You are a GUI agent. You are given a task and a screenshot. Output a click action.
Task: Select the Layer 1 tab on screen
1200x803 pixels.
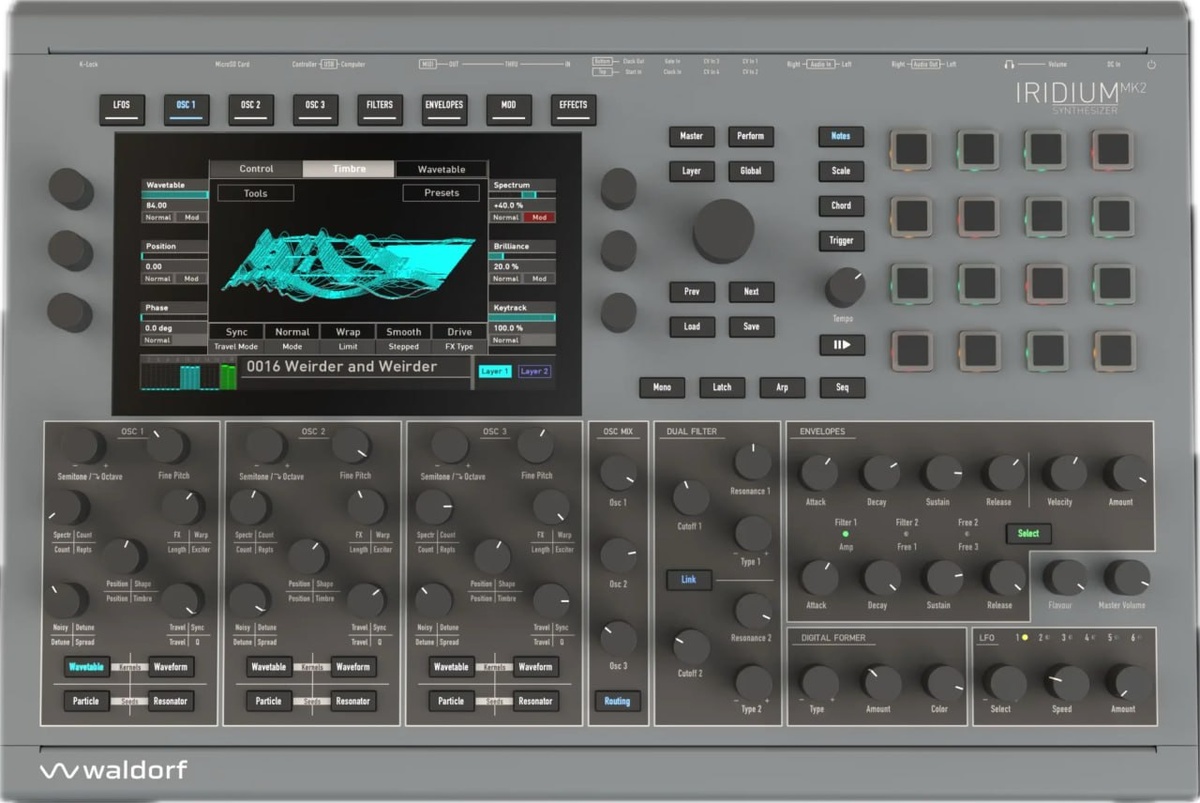coord(494,371)
